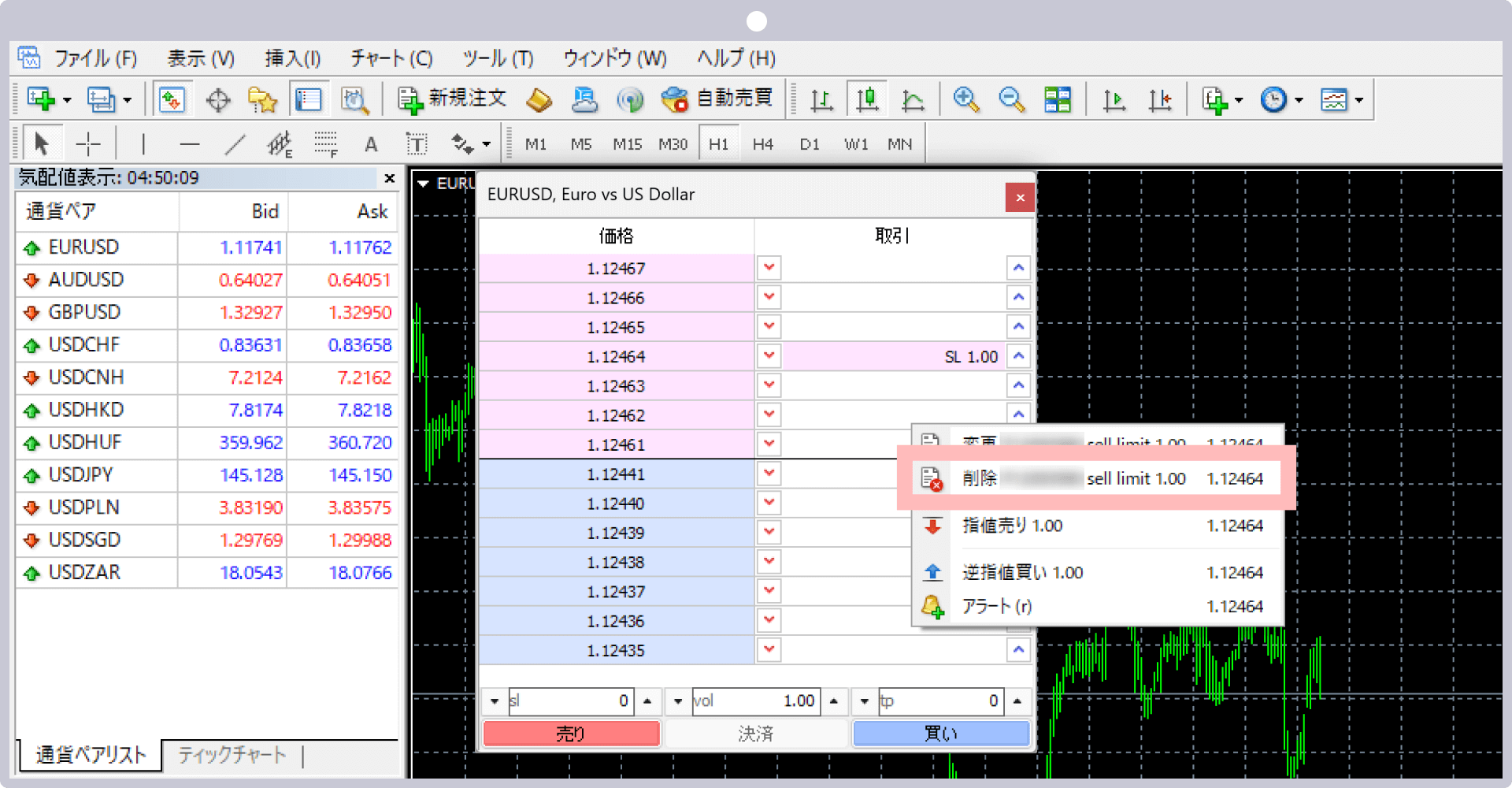Select the Crosshair cursor tool
The width and height of the screenshot is (1512, 788).
click(x=88, y=144)
